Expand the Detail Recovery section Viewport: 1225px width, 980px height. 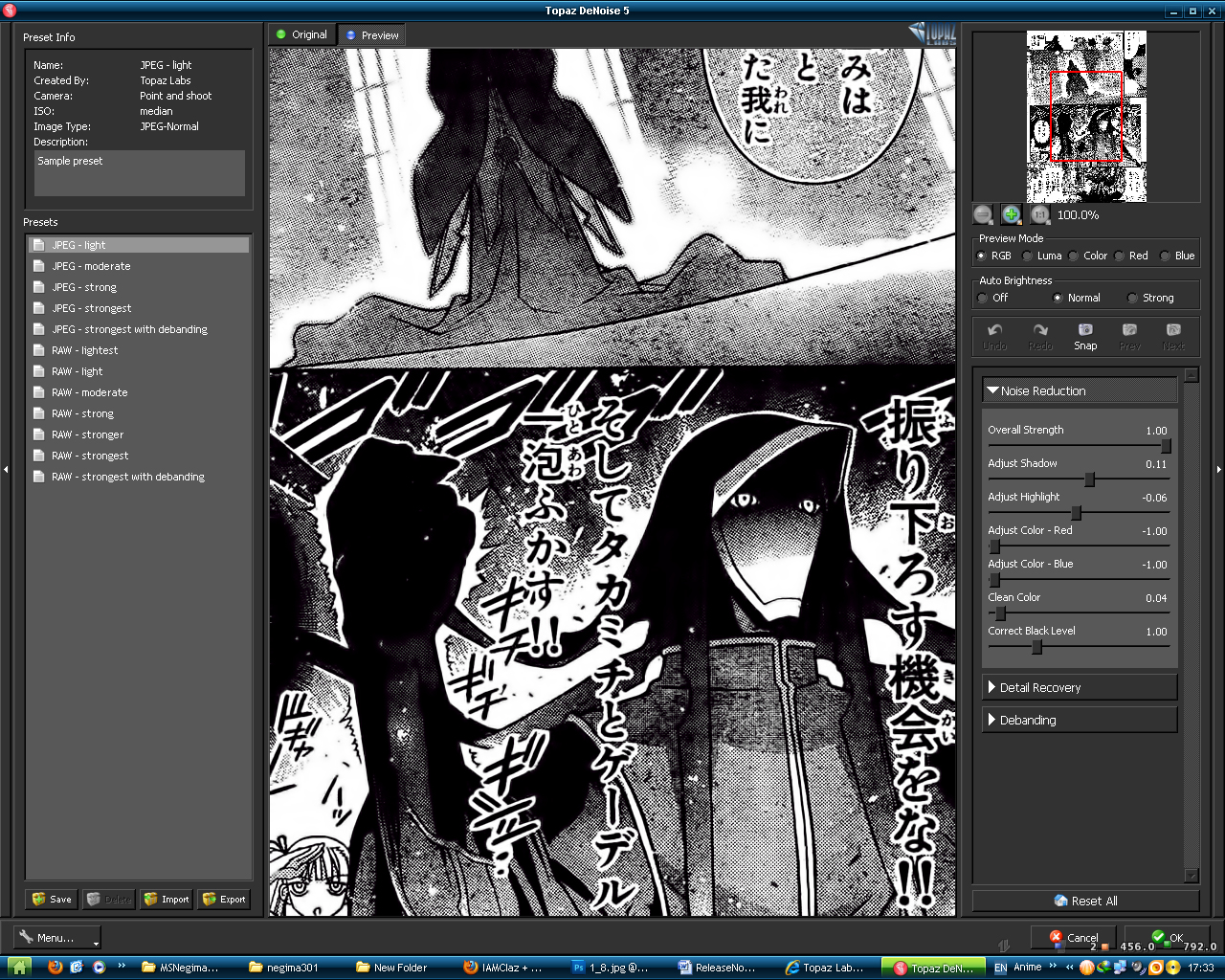(1080, 687)
